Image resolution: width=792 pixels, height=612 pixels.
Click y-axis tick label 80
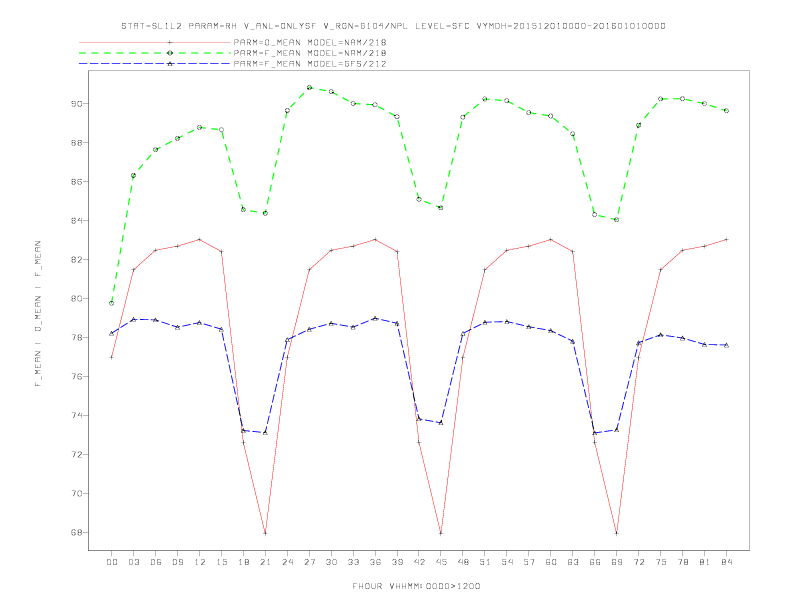point(77,298)
